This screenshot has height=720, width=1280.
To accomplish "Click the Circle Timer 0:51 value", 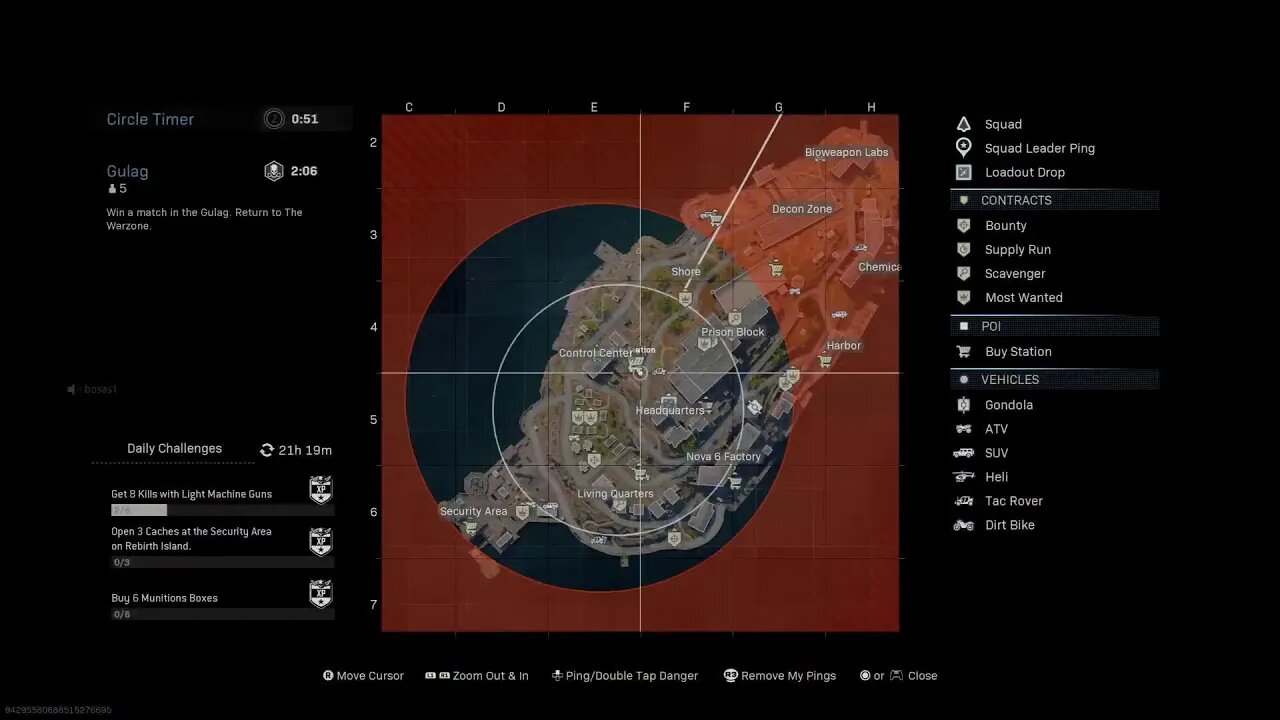I will click(x=305, y=119).
